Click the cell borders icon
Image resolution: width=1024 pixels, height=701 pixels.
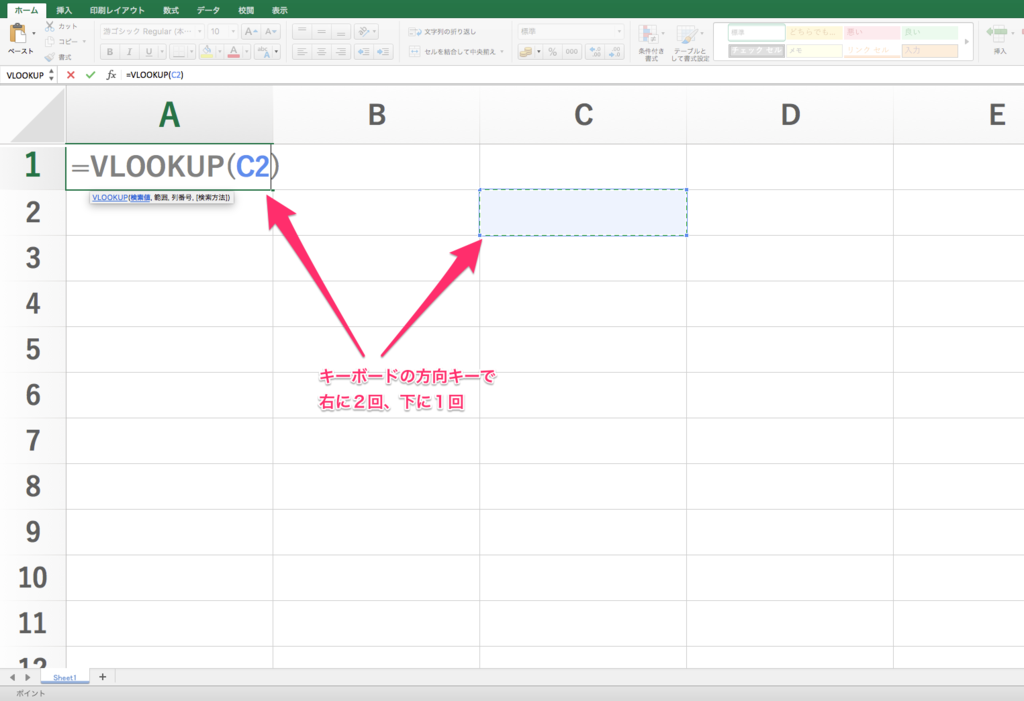178,52
